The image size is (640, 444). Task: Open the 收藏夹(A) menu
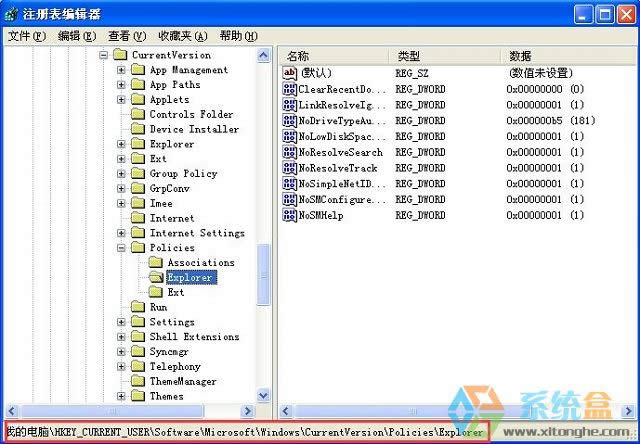coord(183,36)
